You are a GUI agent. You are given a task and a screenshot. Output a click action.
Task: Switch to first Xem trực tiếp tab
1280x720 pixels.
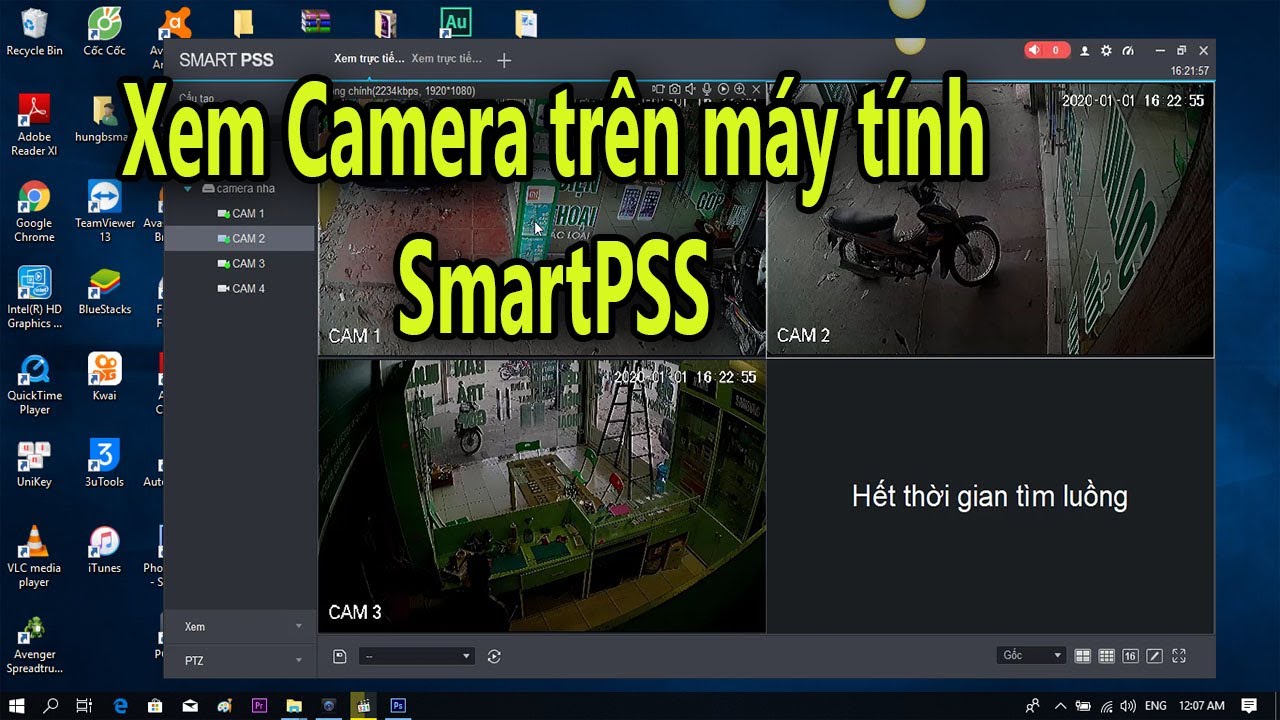(x=369, y=59)
